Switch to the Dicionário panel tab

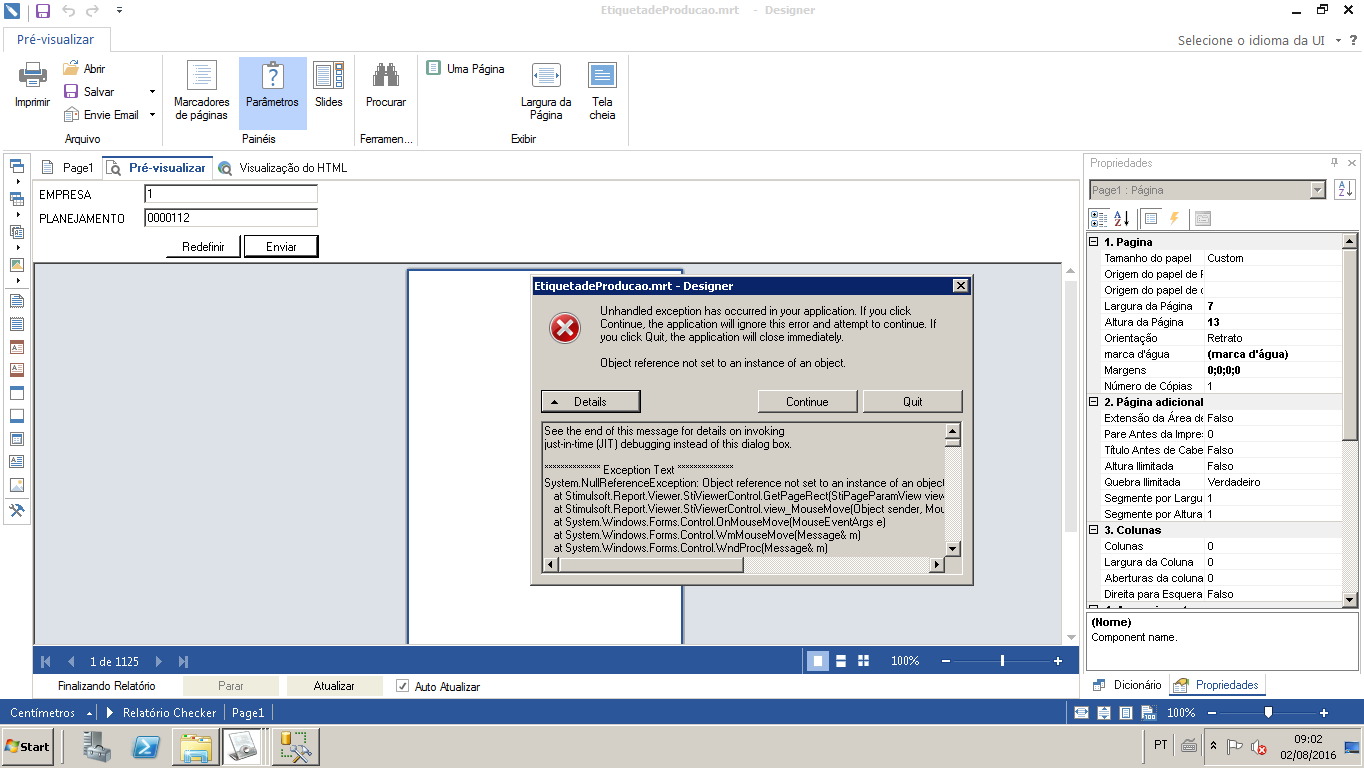[x=1127, y=685]
